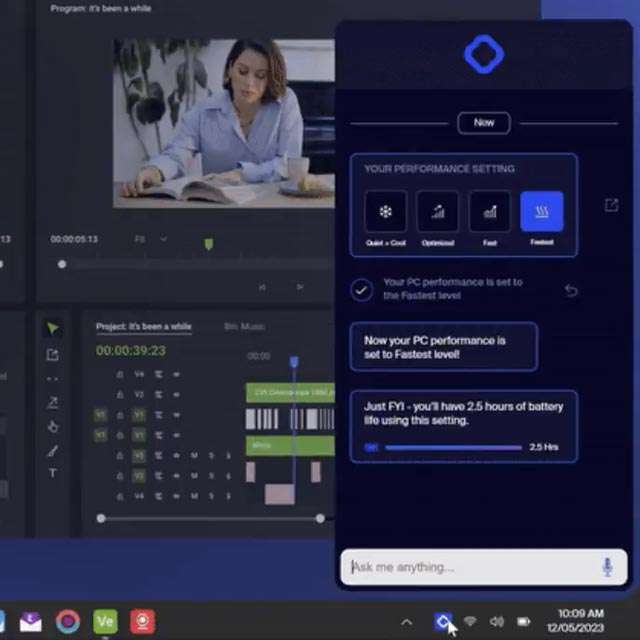Toggle the upper V1 source patch

100,416
